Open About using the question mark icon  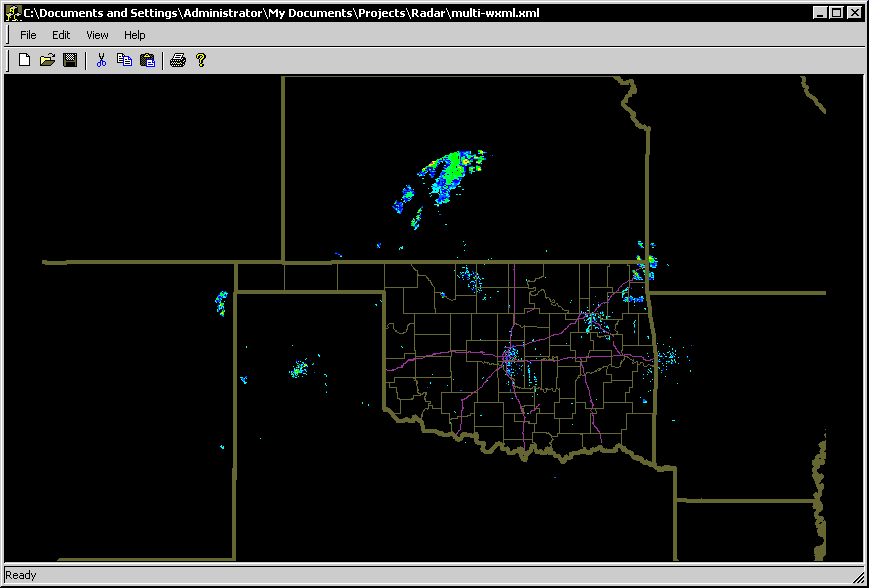pos(201,59)
